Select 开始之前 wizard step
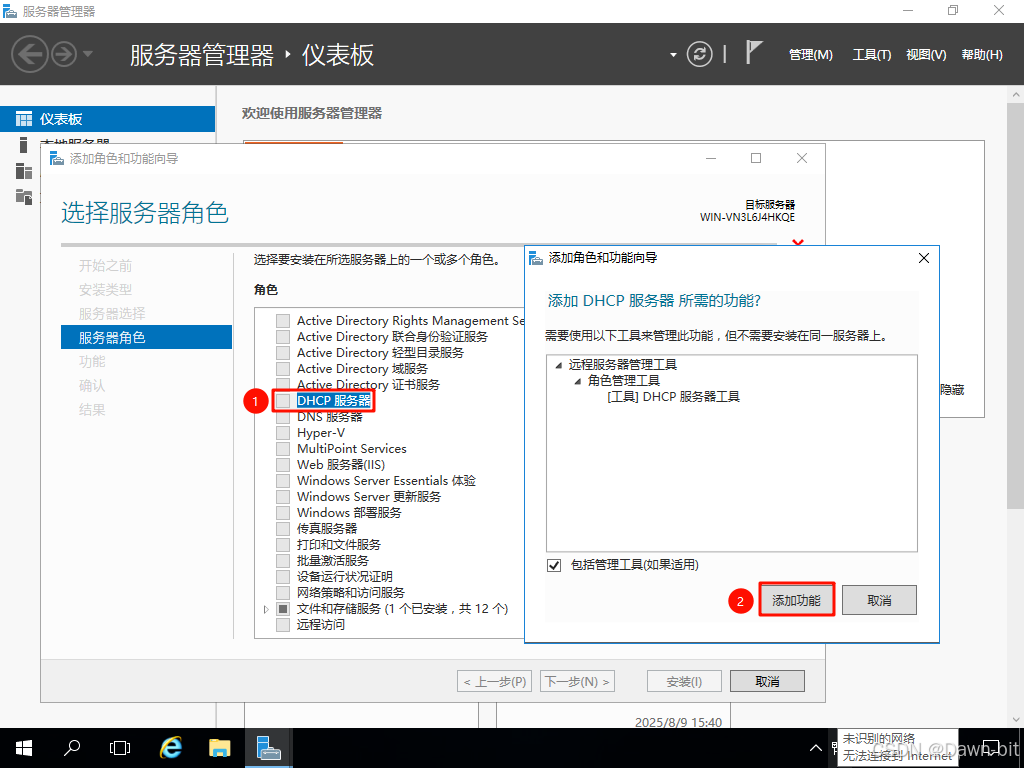Viewport: 1024px width, 768px height. [x=106, y=266]
